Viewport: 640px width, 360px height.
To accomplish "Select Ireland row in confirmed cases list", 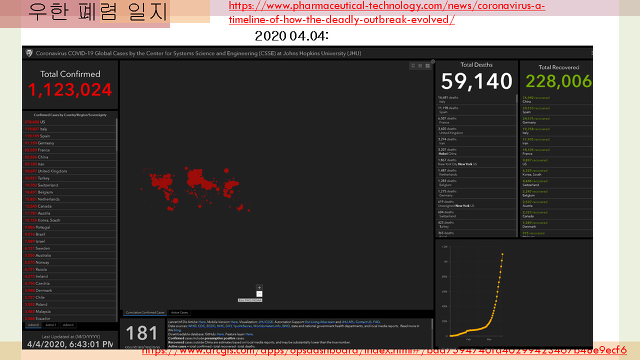I will coord(70,276).
